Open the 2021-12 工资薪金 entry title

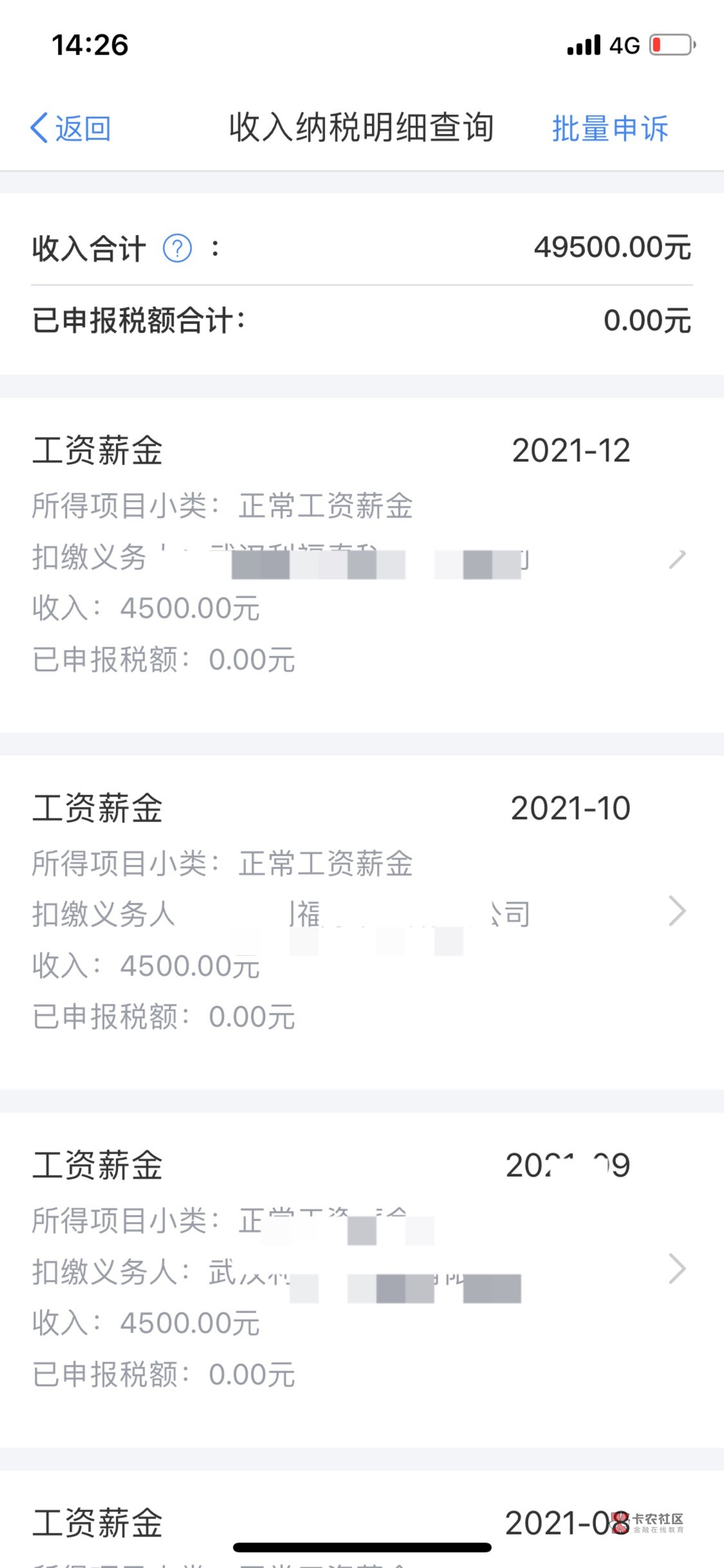tap(97, 450)
